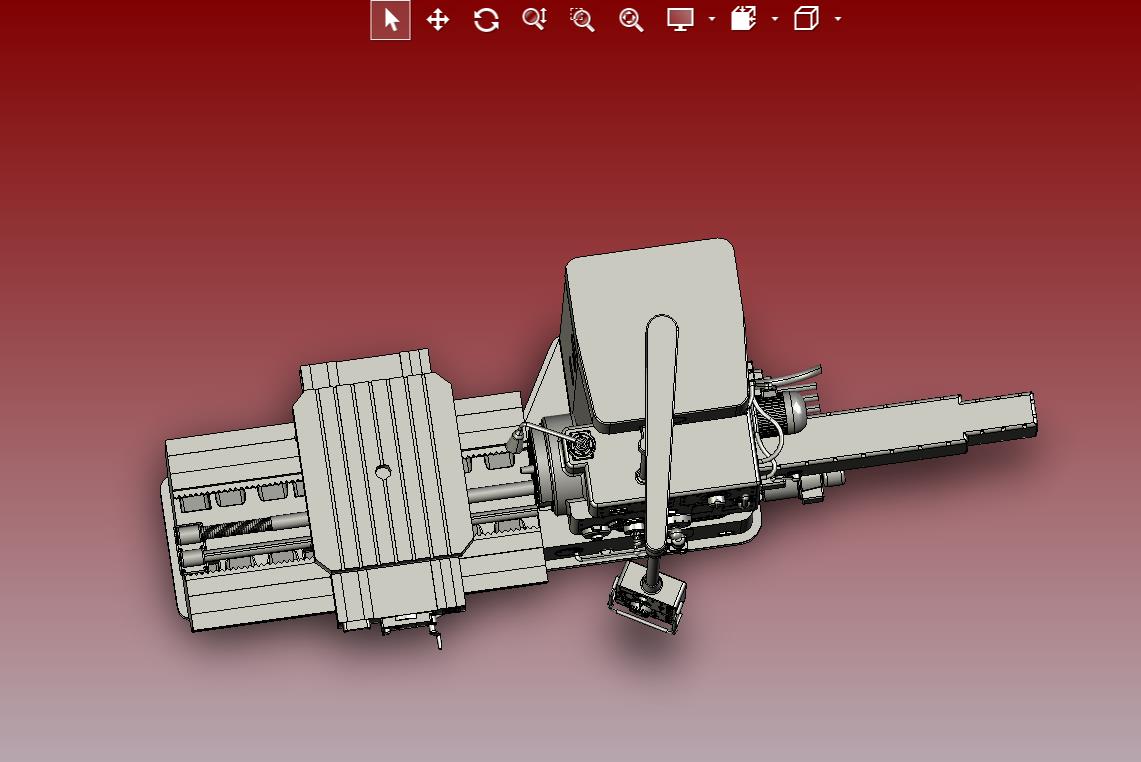Pick the Zoom in/out magnifier tool

(x=534, y=19)
